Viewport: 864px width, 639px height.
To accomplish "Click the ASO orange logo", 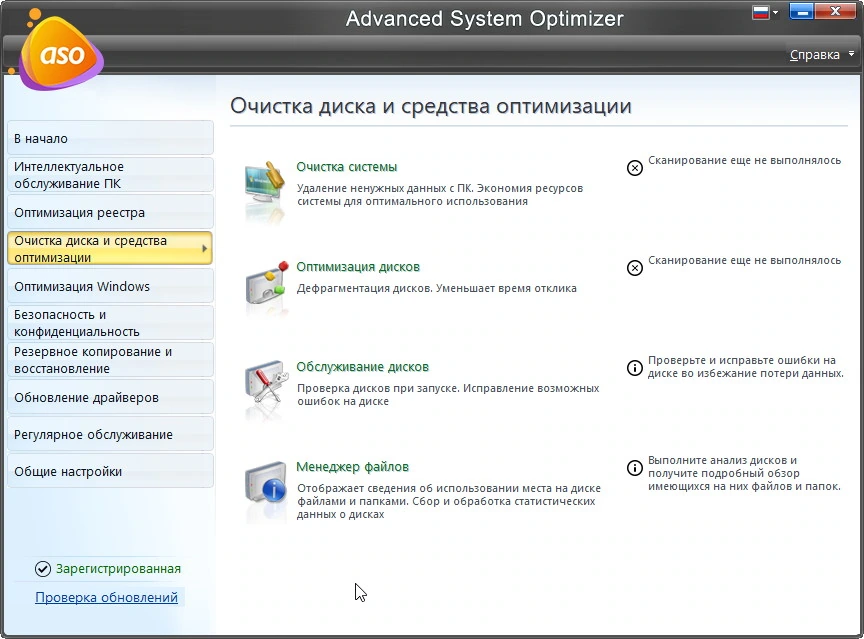I will pos(60,53).
